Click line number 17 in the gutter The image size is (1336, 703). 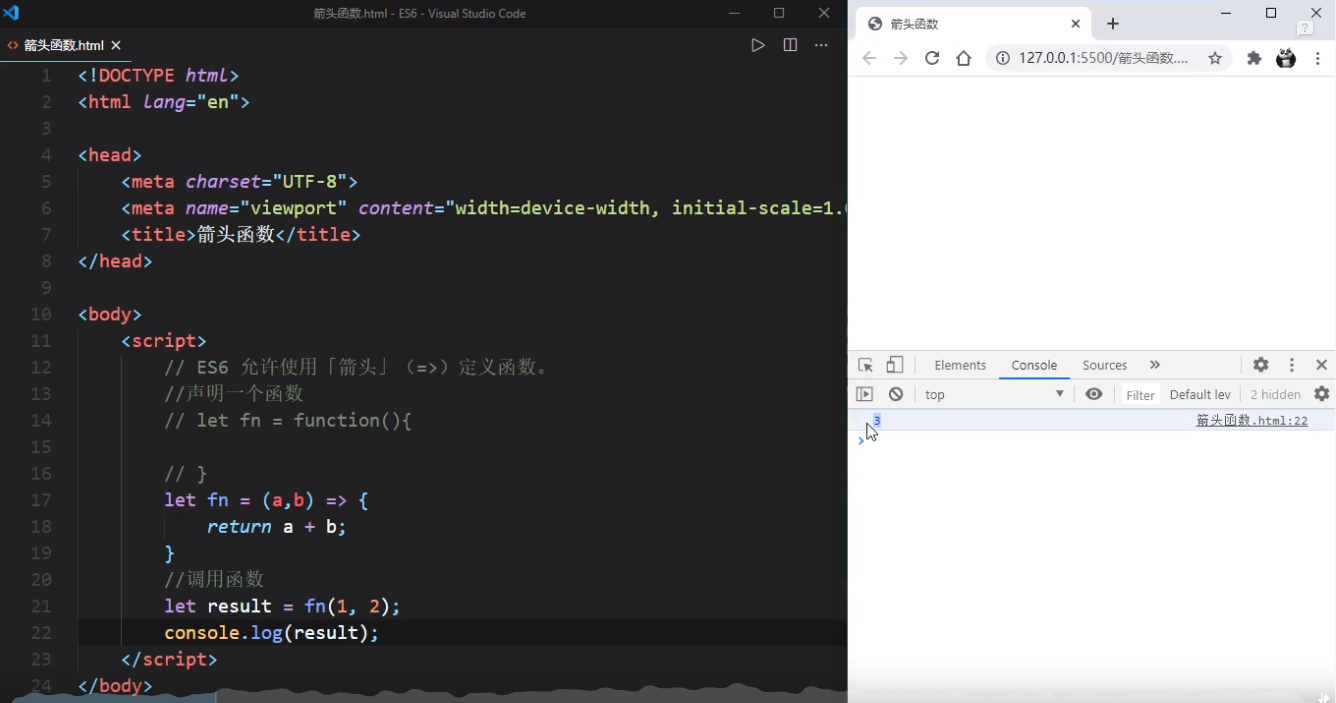[41, 500]
